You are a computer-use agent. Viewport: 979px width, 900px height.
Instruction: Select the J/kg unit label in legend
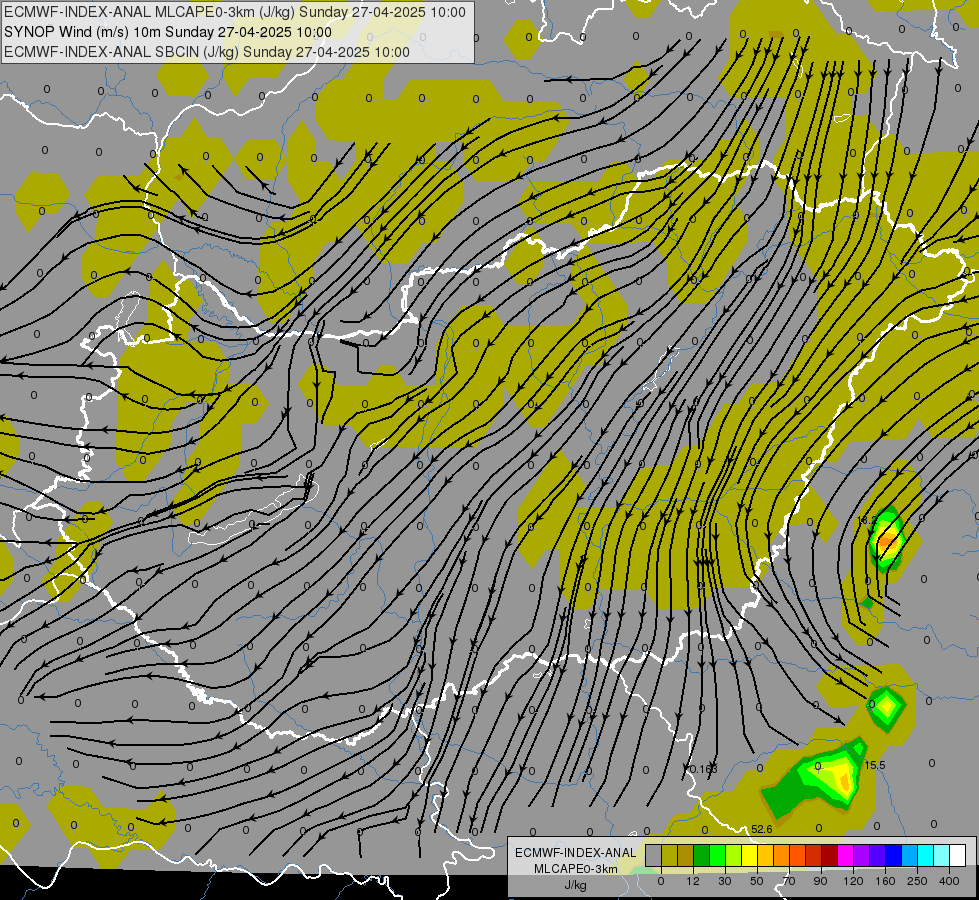click(x=576, y=885)
